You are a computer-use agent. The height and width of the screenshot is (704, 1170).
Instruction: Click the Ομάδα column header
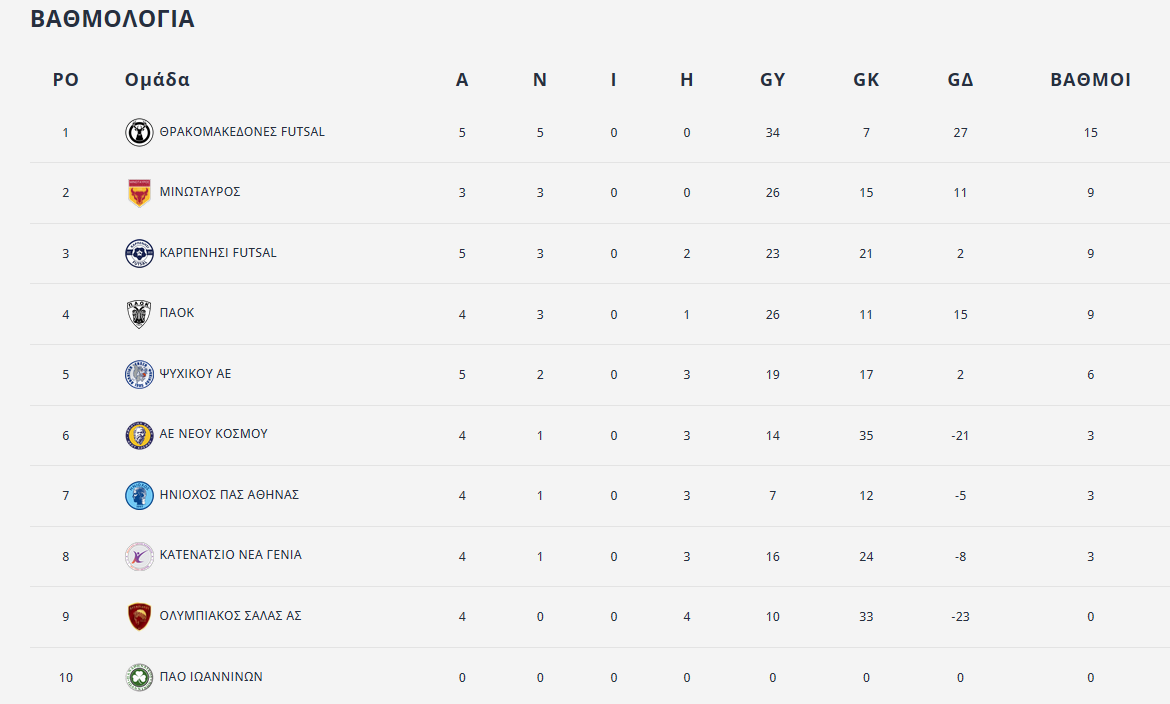[157, 80]
